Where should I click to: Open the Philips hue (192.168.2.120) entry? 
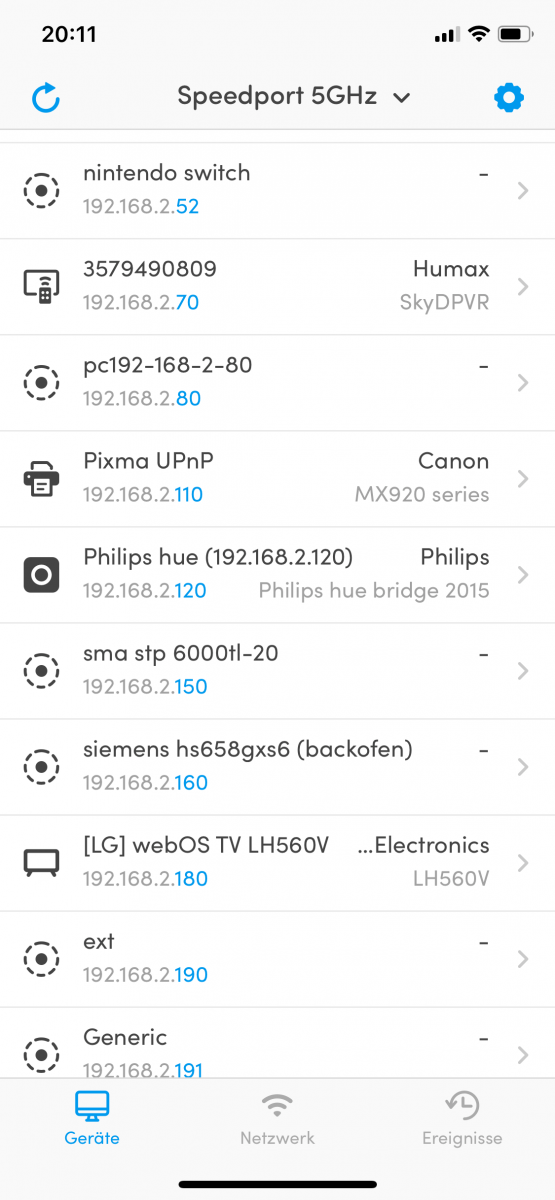(x=277, y=574)
